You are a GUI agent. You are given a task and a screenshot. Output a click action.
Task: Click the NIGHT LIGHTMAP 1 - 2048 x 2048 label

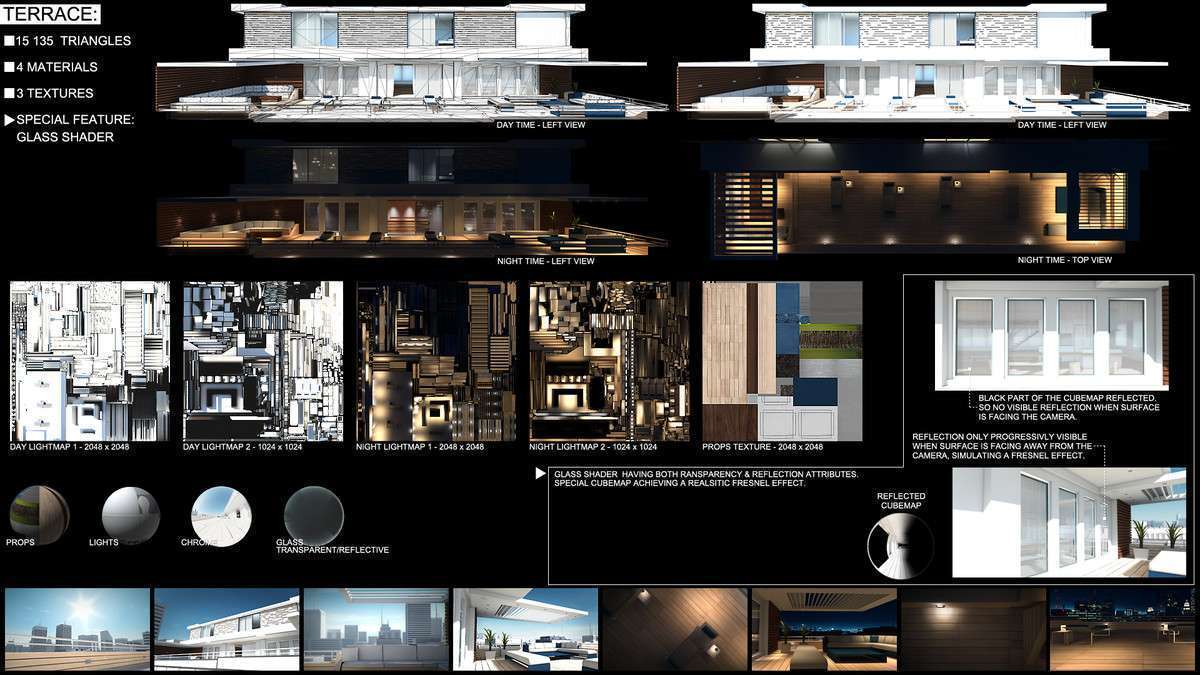pos(420,447)
